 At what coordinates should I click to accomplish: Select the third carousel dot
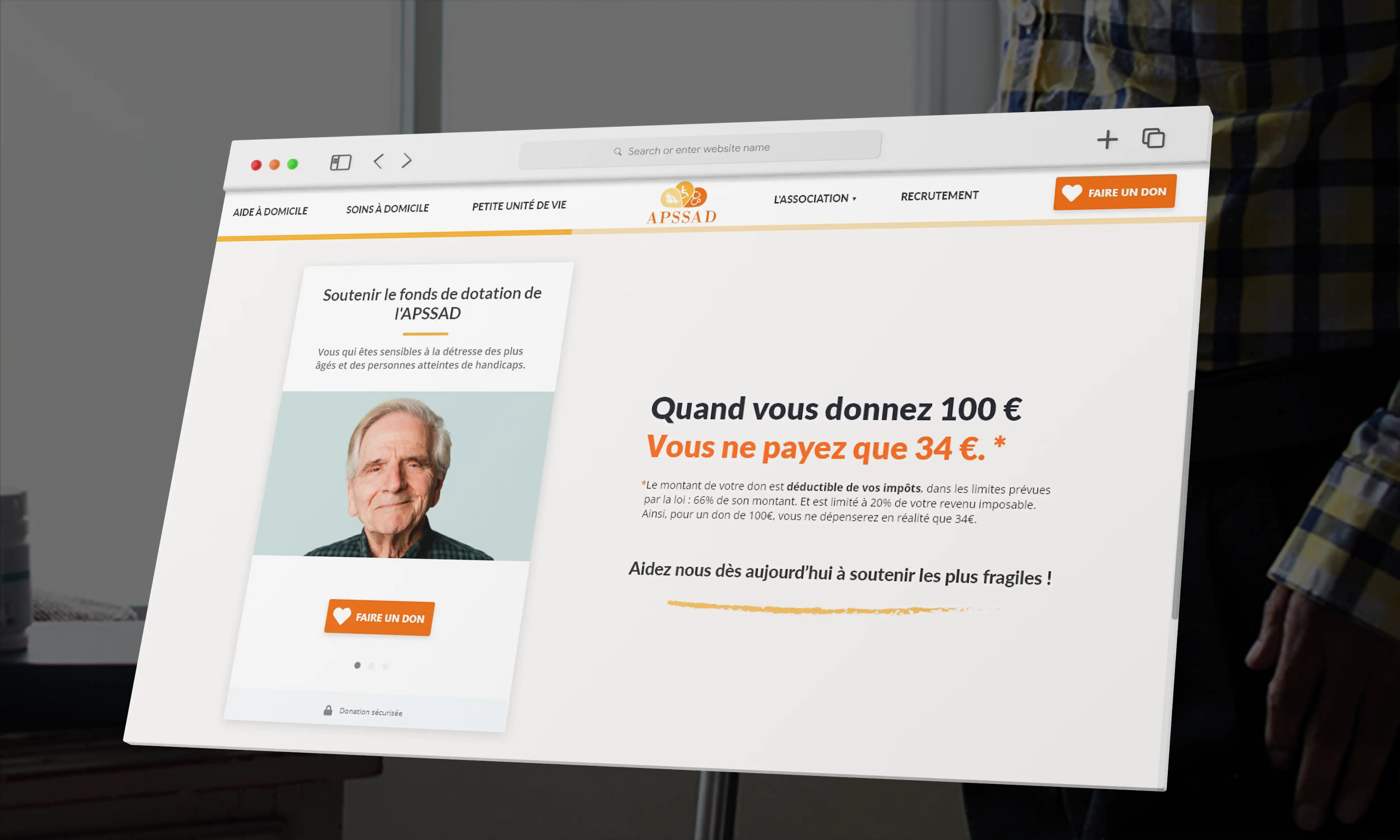[385, 666]
